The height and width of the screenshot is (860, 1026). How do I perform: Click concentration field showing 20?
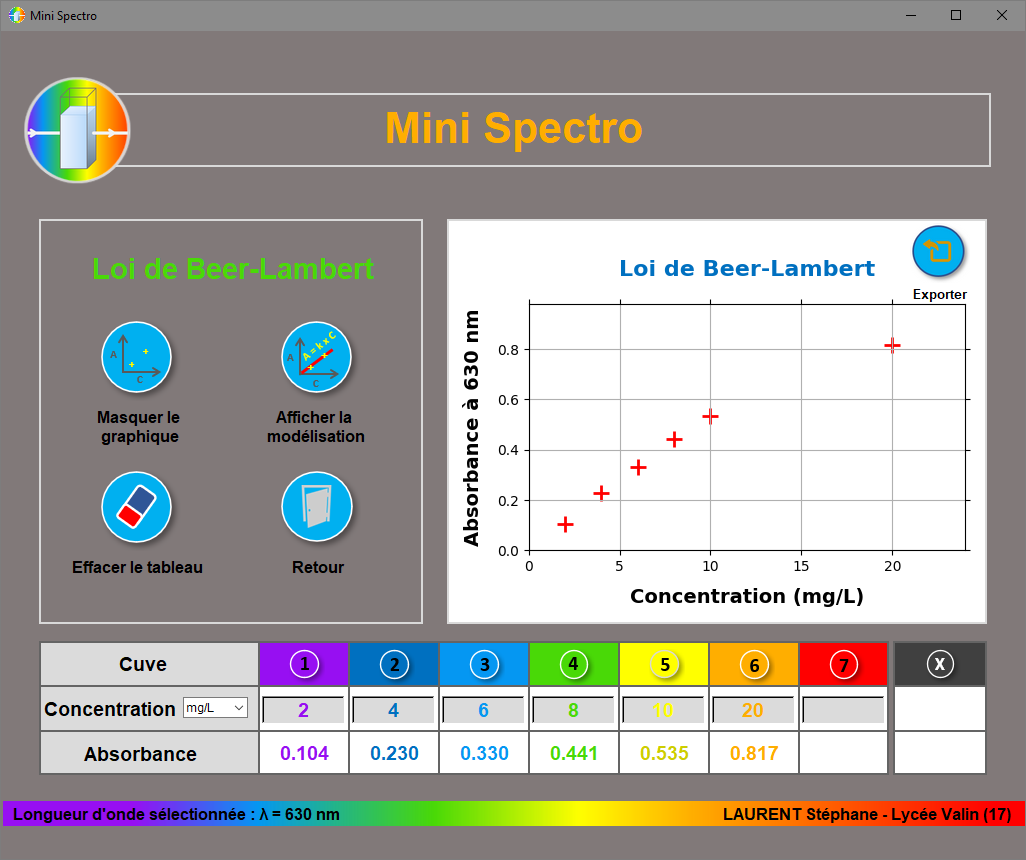(x=753, y=709)
